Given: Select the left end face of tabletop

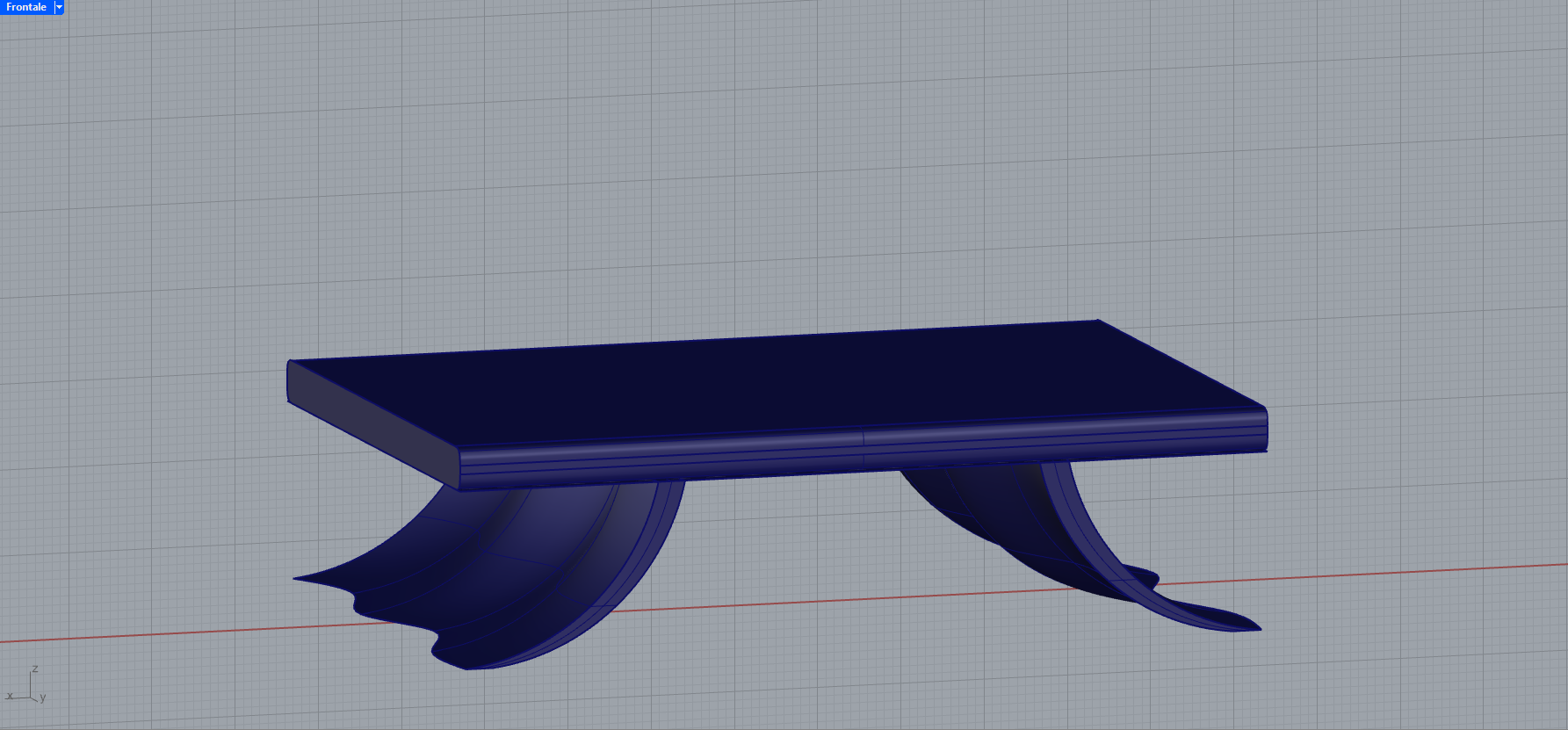Looking at the screenshot, I should [369, 420].
